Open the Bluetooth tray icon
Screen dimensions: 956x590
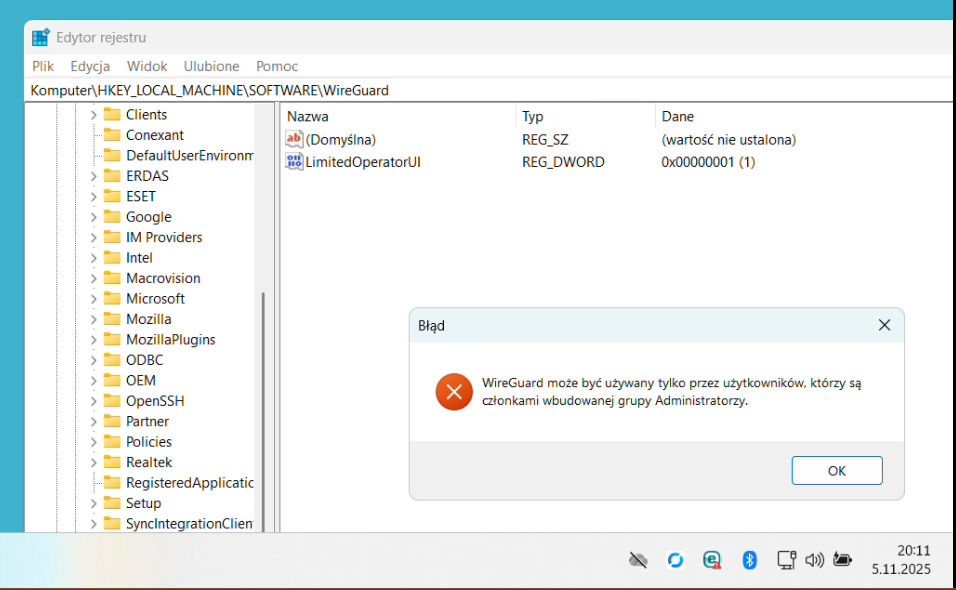(749, 560)
